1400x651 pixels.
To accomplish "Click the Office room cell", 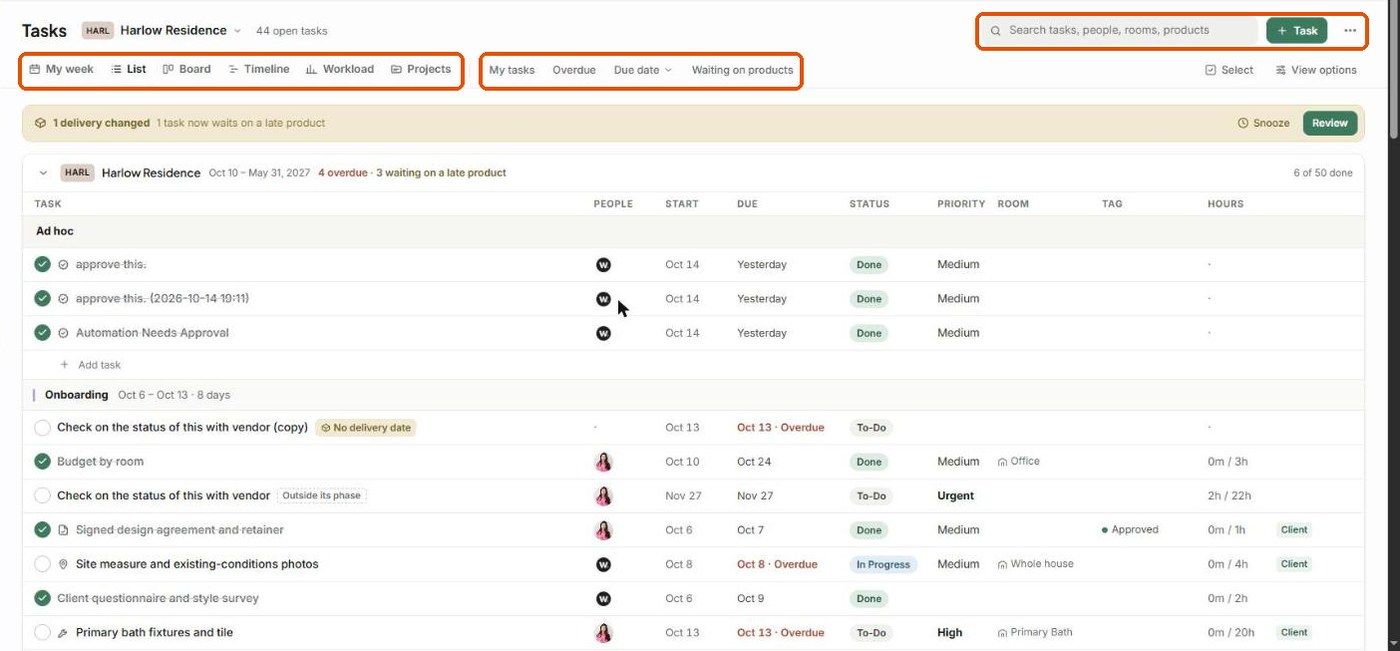I will coord(1019,461).
